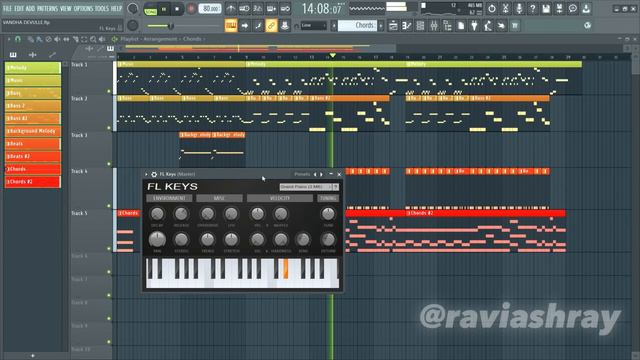Click the orange highlighted FL Keys piano key
Screen dimensions: 640x360
click(286, 269)
